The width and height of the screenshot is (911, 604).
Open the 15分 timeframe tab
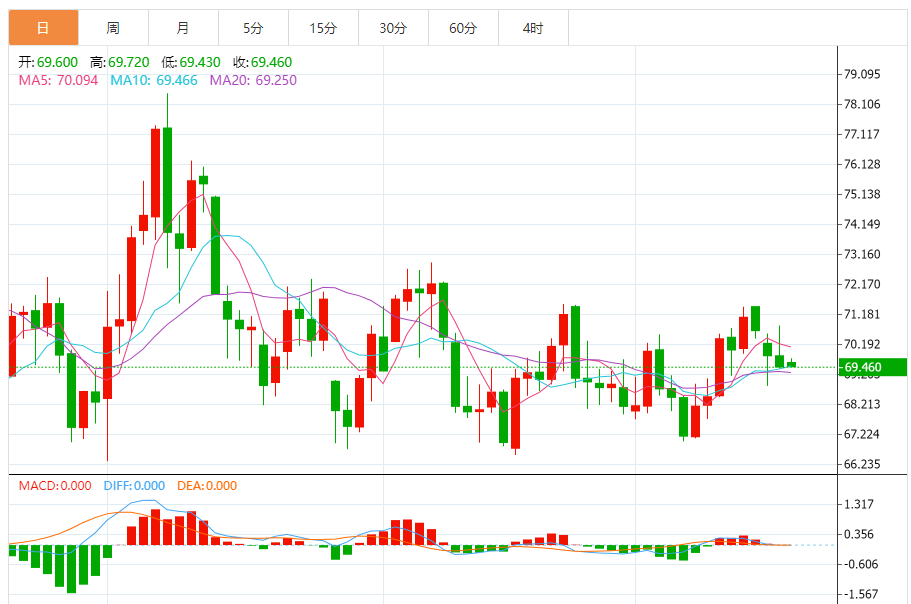click(323, 28)
